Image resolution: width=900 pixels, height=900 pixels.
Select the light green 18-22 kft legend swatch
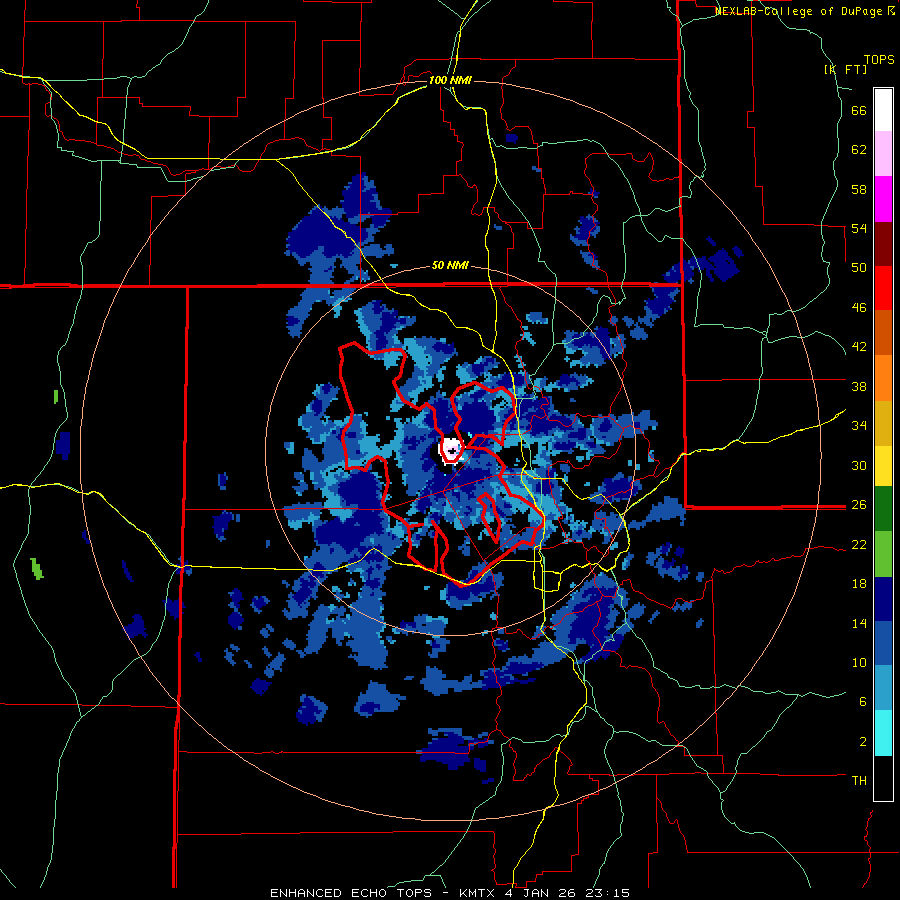pos(883,554)
